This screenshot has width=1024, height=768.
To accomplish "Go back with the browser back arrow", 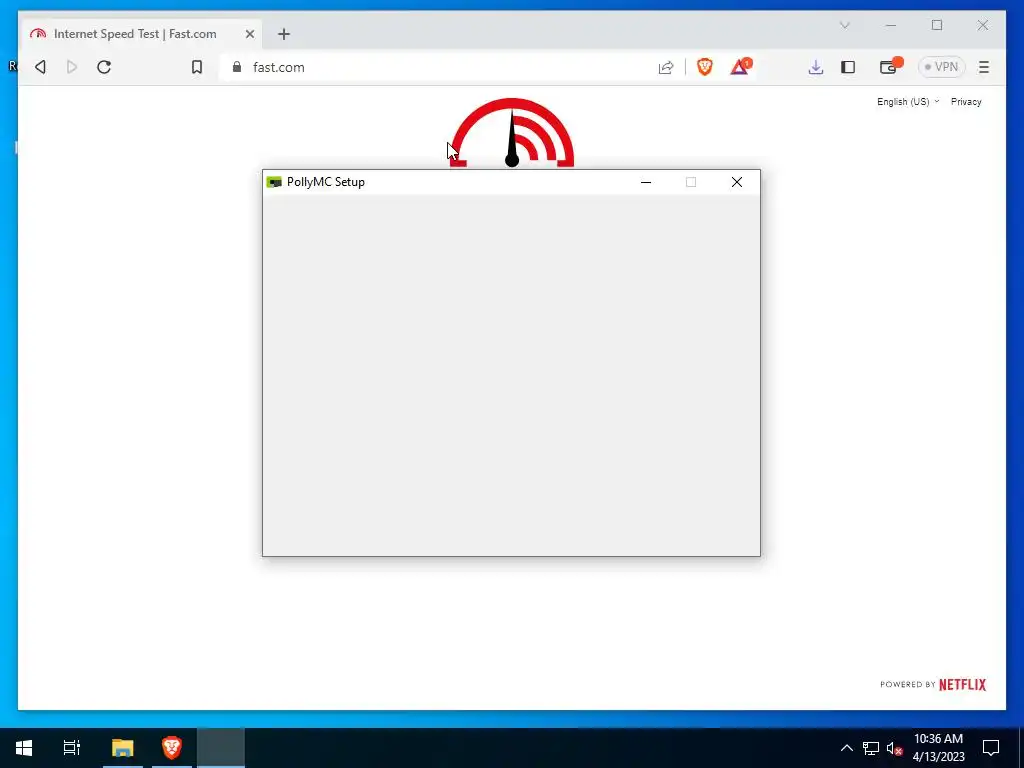I will coord(40,67).
